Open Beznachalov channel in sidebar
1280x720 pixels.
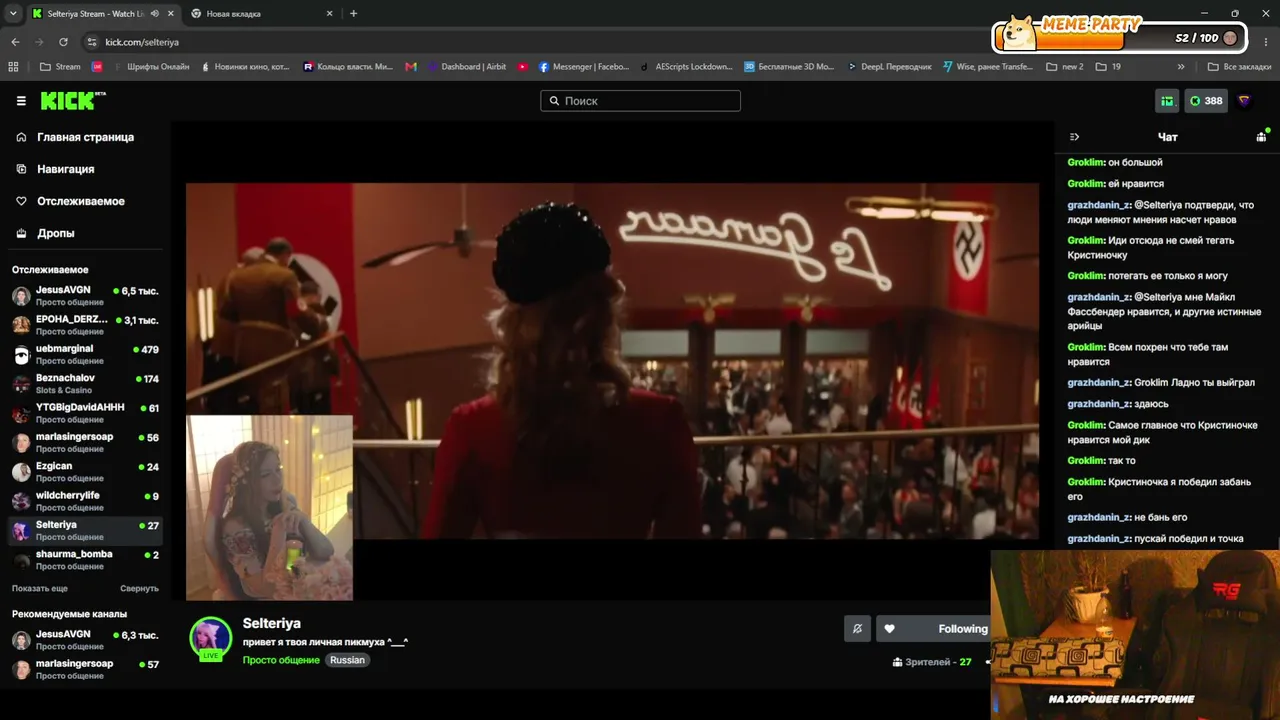85,384
